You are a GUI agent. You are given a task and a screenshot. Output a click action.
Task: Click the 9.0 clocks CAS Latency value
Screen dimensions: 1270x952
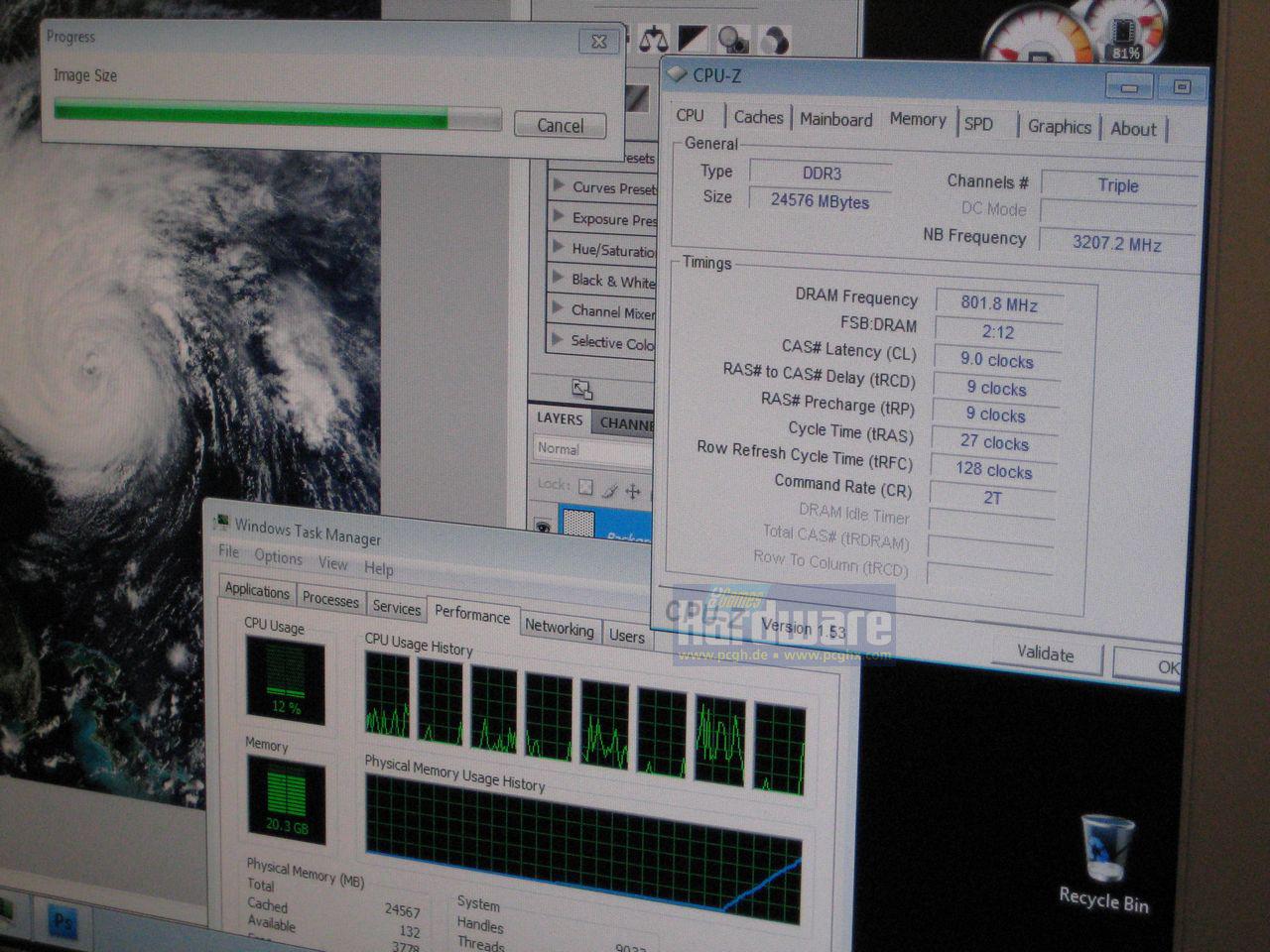tap(997, 361)
